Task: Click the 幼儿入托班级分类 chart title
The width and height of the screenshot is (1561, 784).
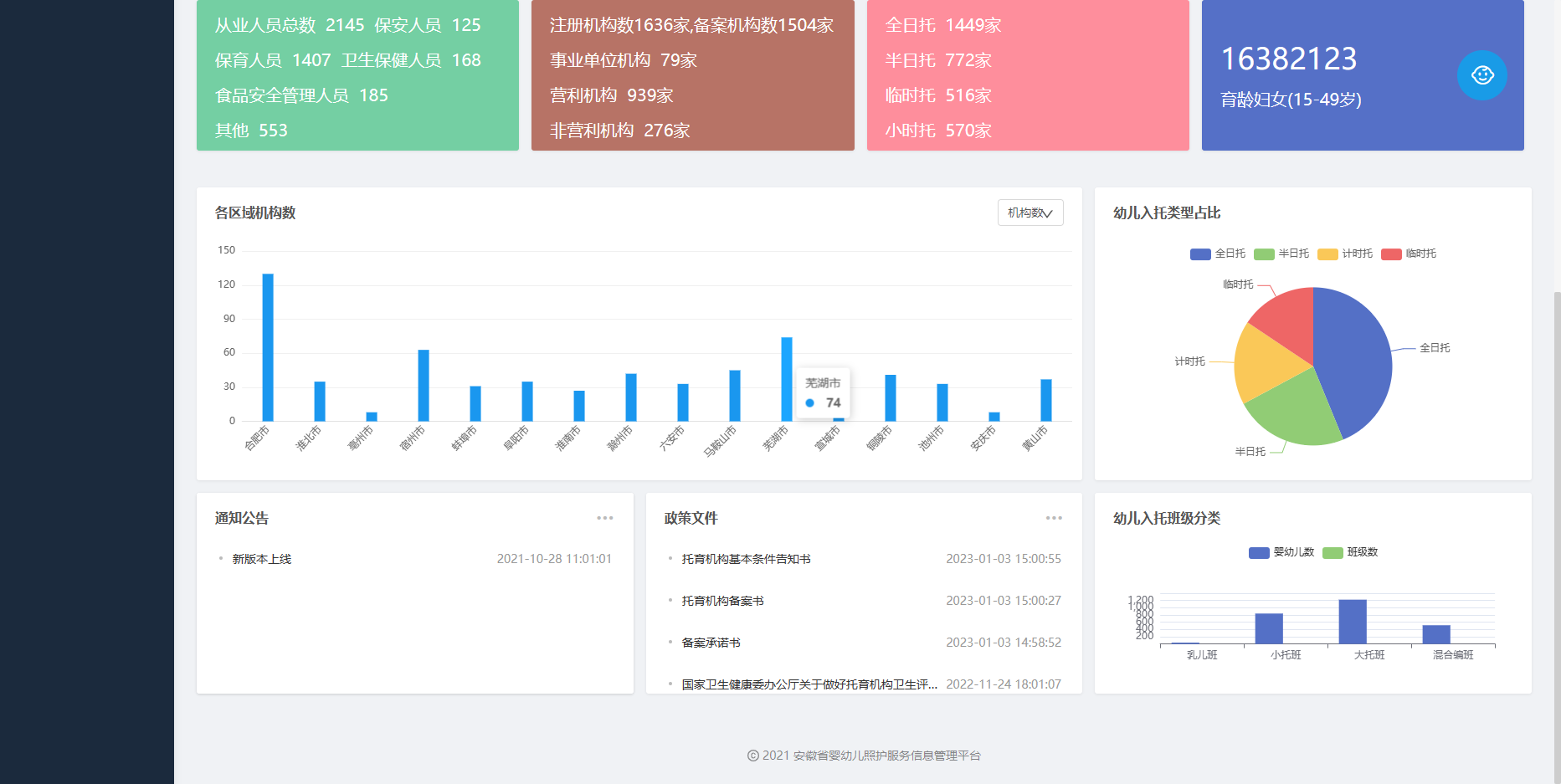Action: tap(1167, 518)
